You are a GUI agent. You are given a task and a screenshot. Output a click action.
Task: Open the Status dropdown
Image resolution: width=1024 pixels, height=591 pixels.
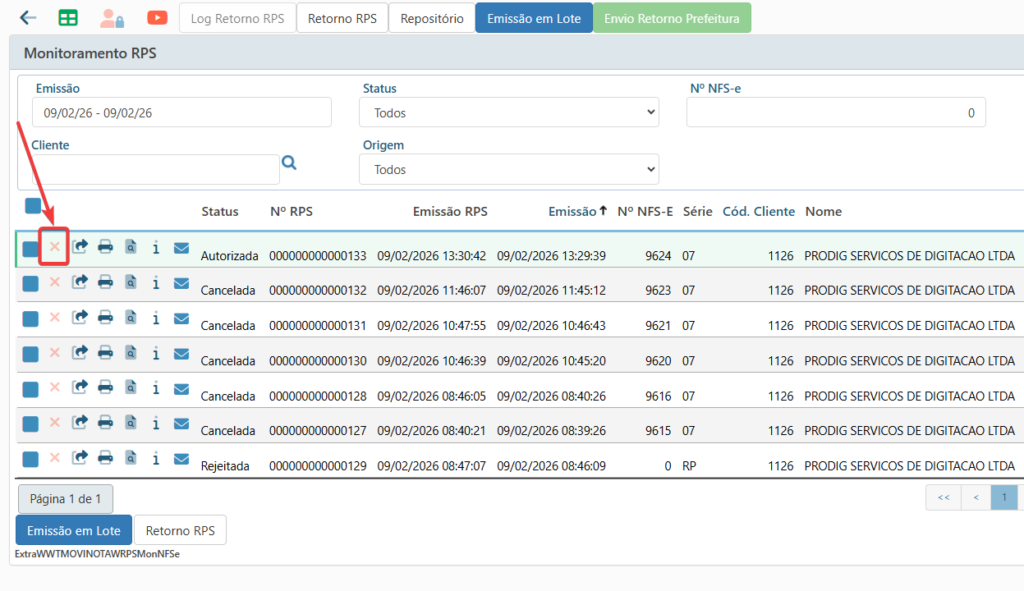tap(509, 113)
